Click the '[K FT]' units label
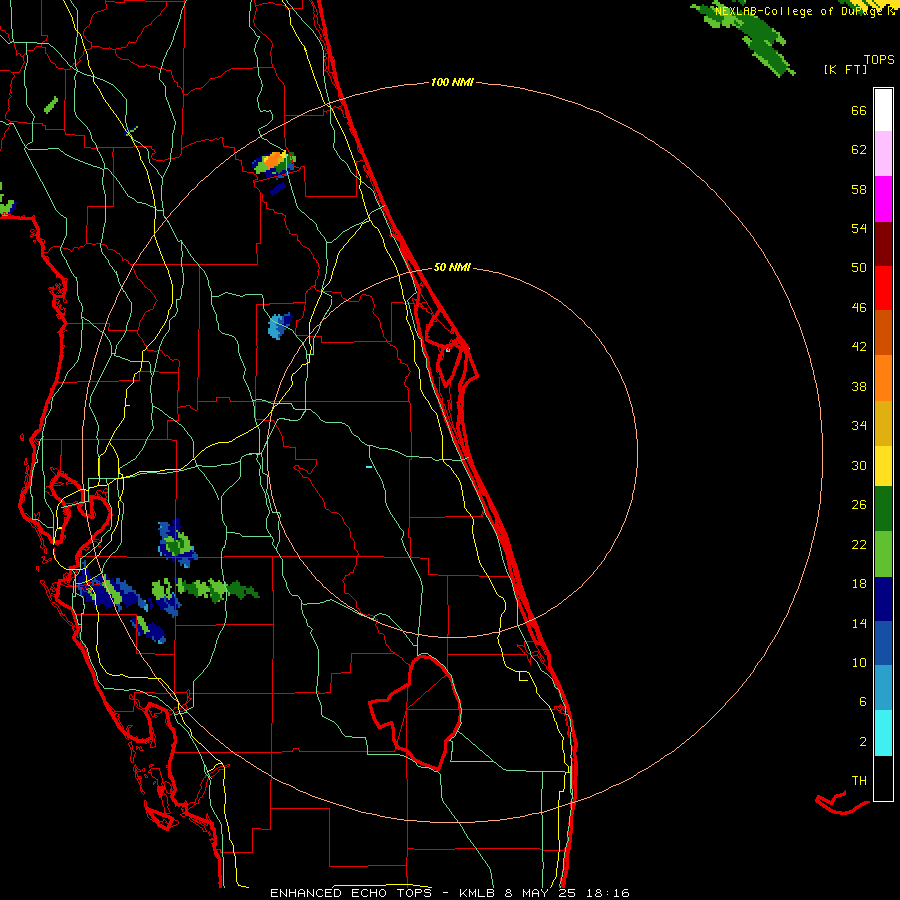 (x=845, y=70)
